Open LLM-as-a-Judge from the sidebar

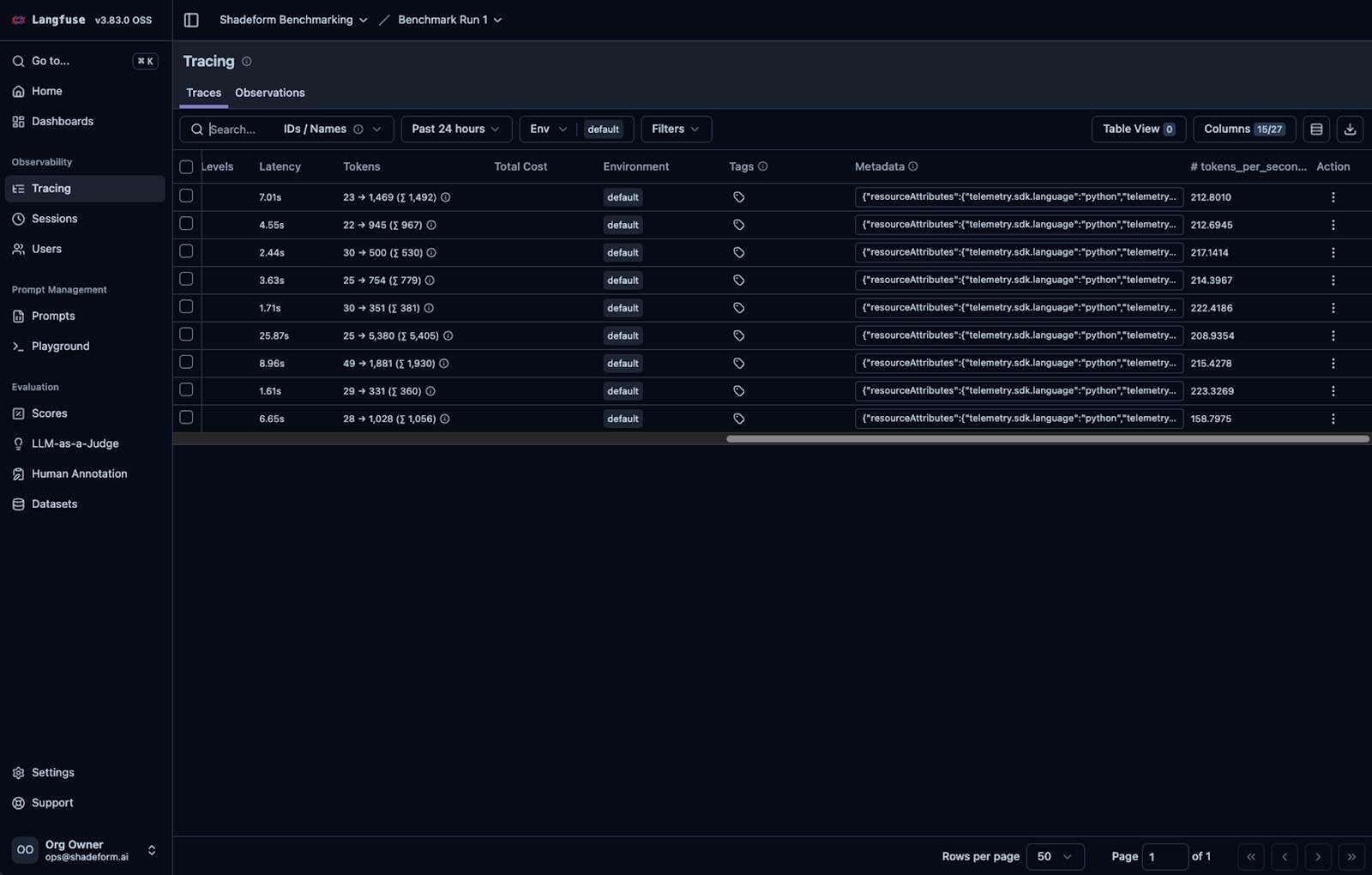75,444
